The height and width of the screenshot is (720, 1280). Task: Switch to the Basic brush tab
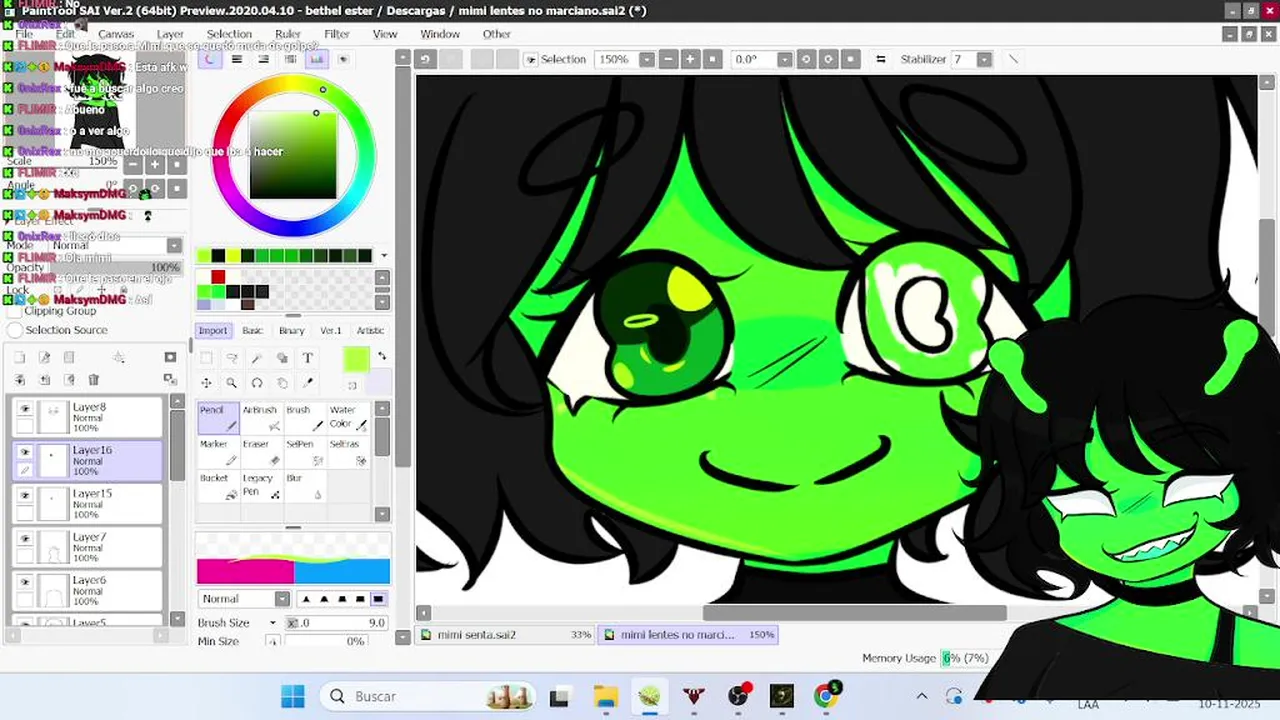[x=252, y=330]
